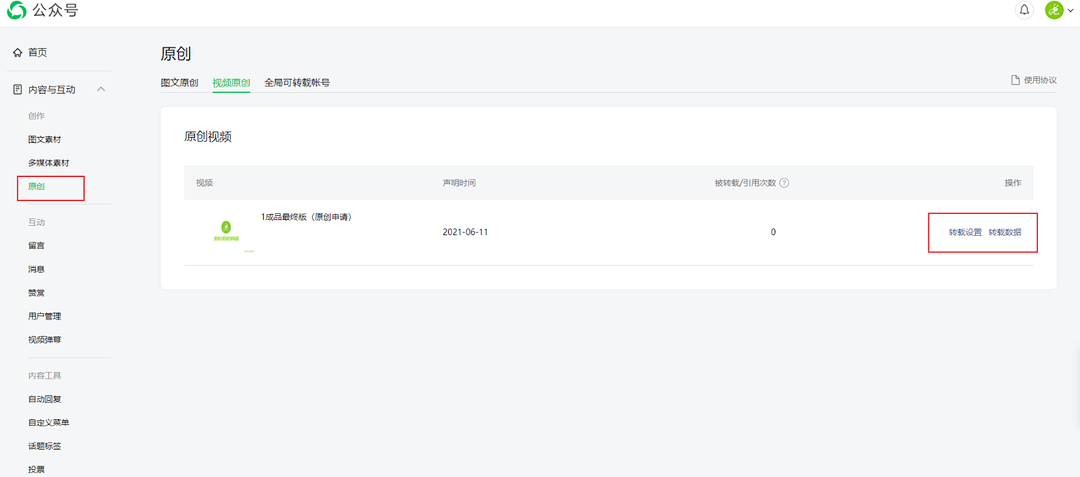Click the WeChat Official Account logo
1080x477 pixels.
tap(17, 10)
